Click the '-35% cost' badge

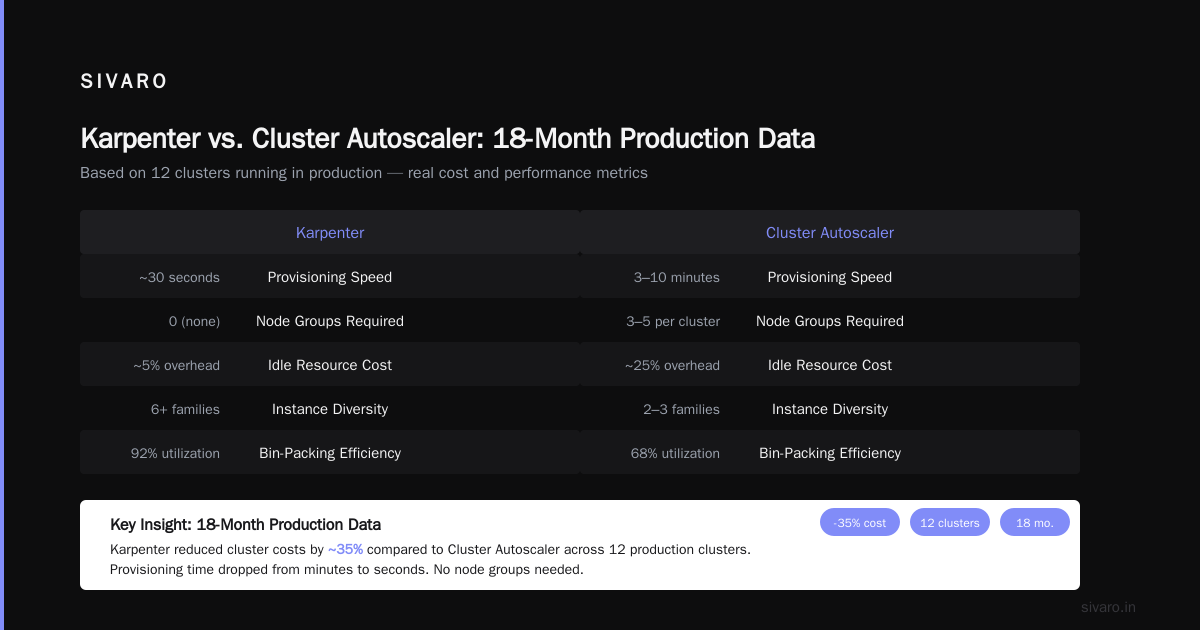860,523
